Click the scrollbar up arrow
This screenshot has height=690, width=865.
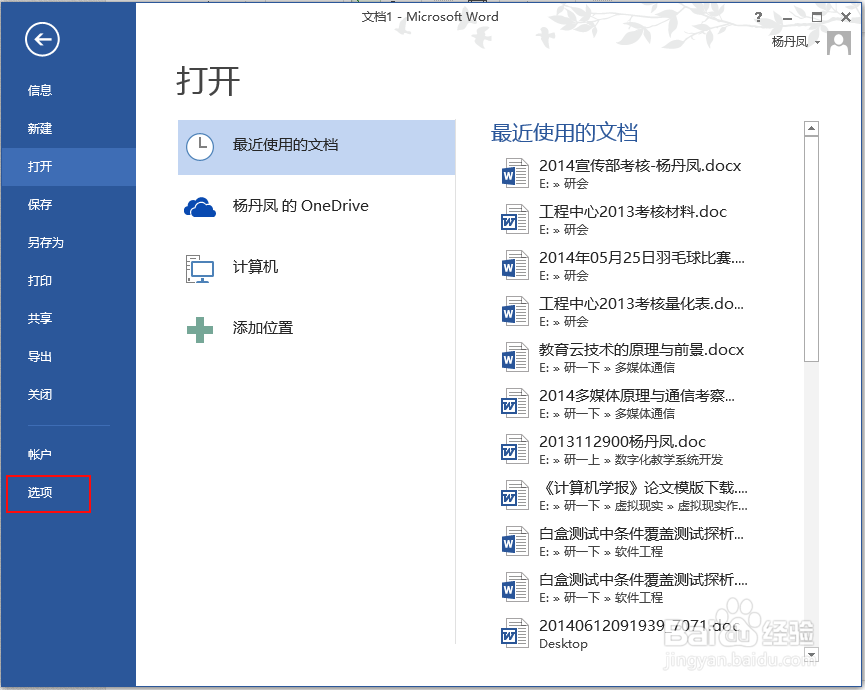[x=811, y=129]
